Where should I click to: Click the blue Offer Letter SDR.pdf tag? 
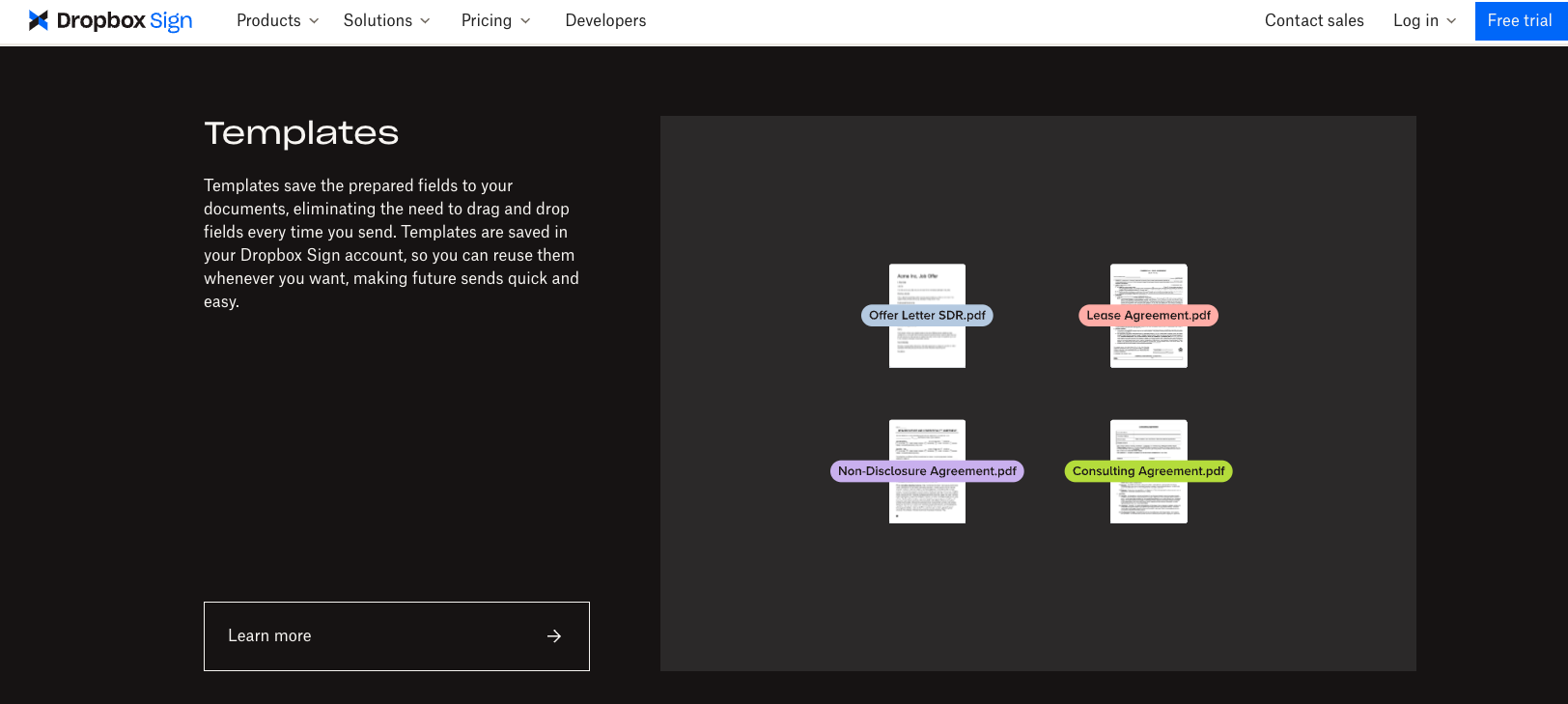pyautogui.click(x=927, y=316)
